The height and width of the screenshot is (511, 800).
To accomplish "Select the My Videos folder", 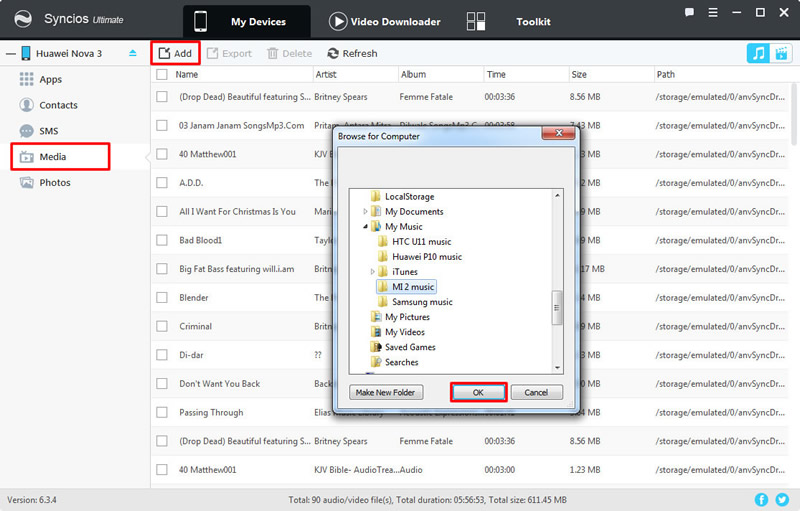I will tap(398, 332).
